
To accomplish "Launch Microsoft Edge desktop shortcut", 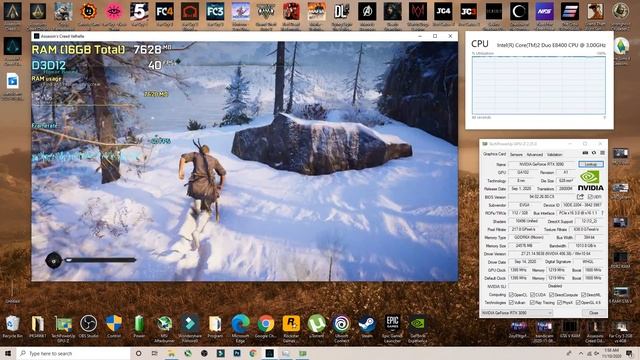I will point(240,324).
